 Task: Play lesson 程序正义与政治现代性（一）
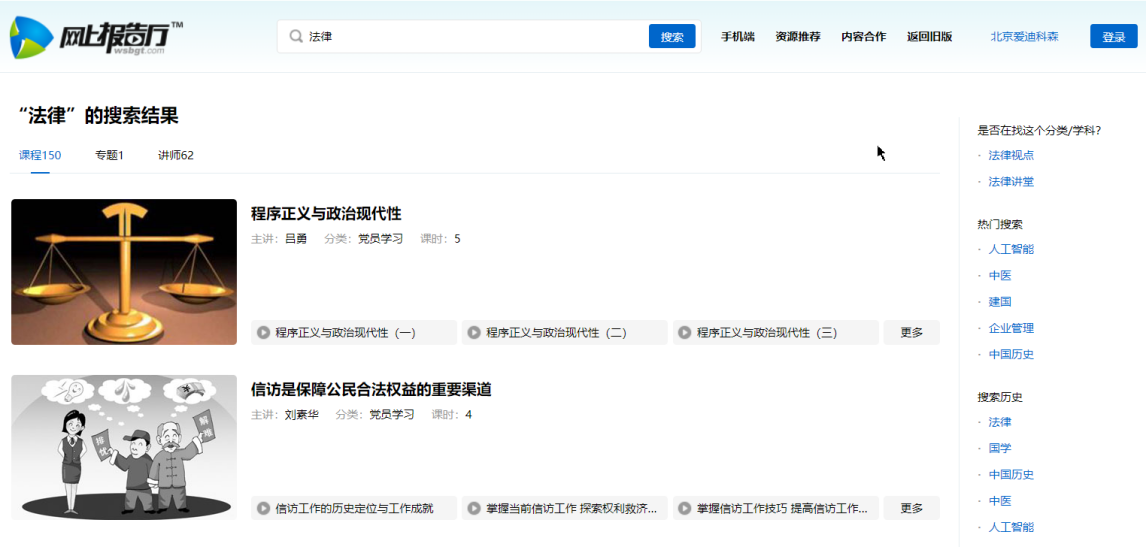[x=354, y=333]
